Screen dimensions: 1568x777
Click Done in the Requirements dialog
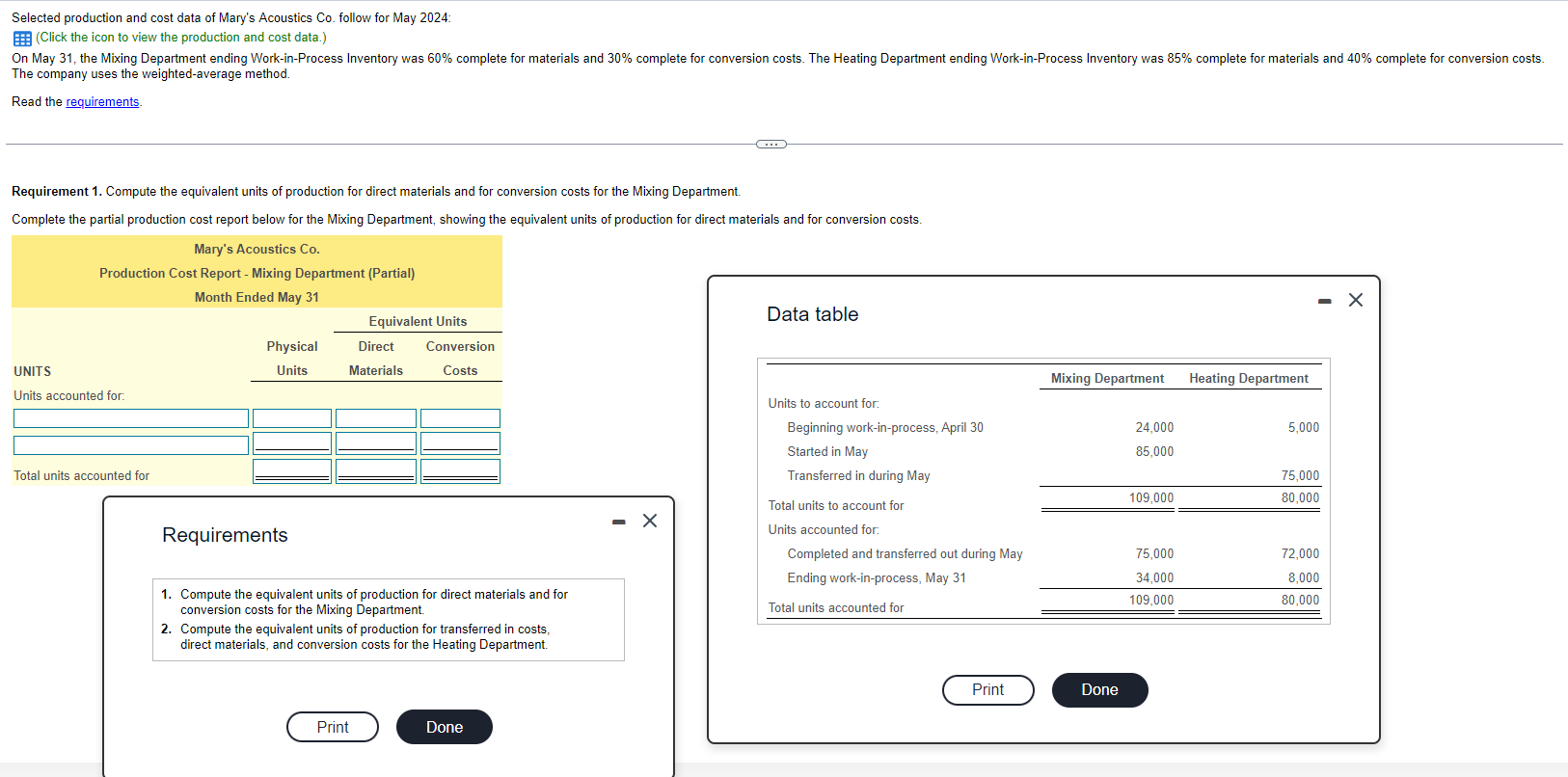(x=445, y=727)
